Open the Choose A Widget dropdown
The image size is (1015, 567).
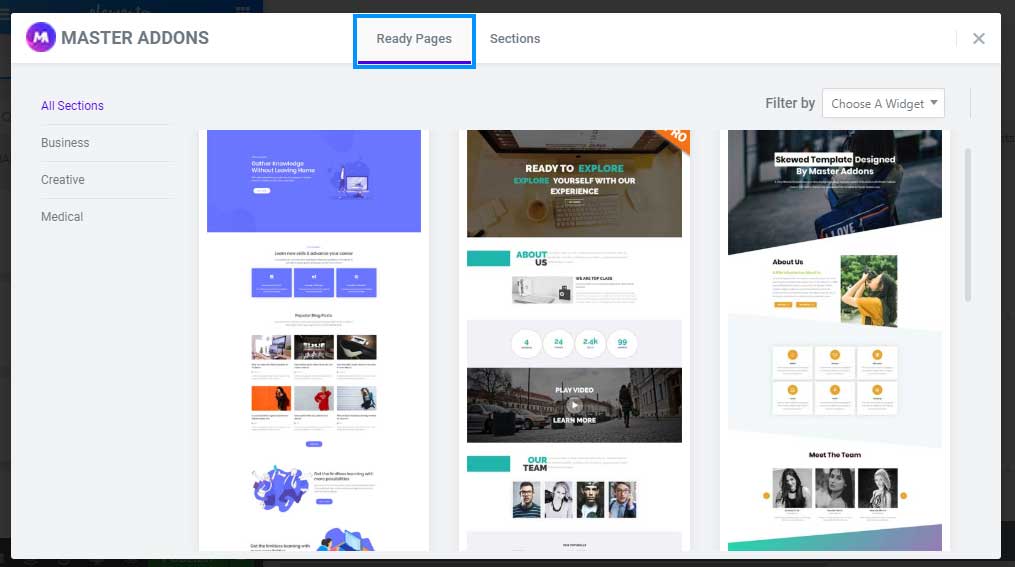click(x=884, y=104)
